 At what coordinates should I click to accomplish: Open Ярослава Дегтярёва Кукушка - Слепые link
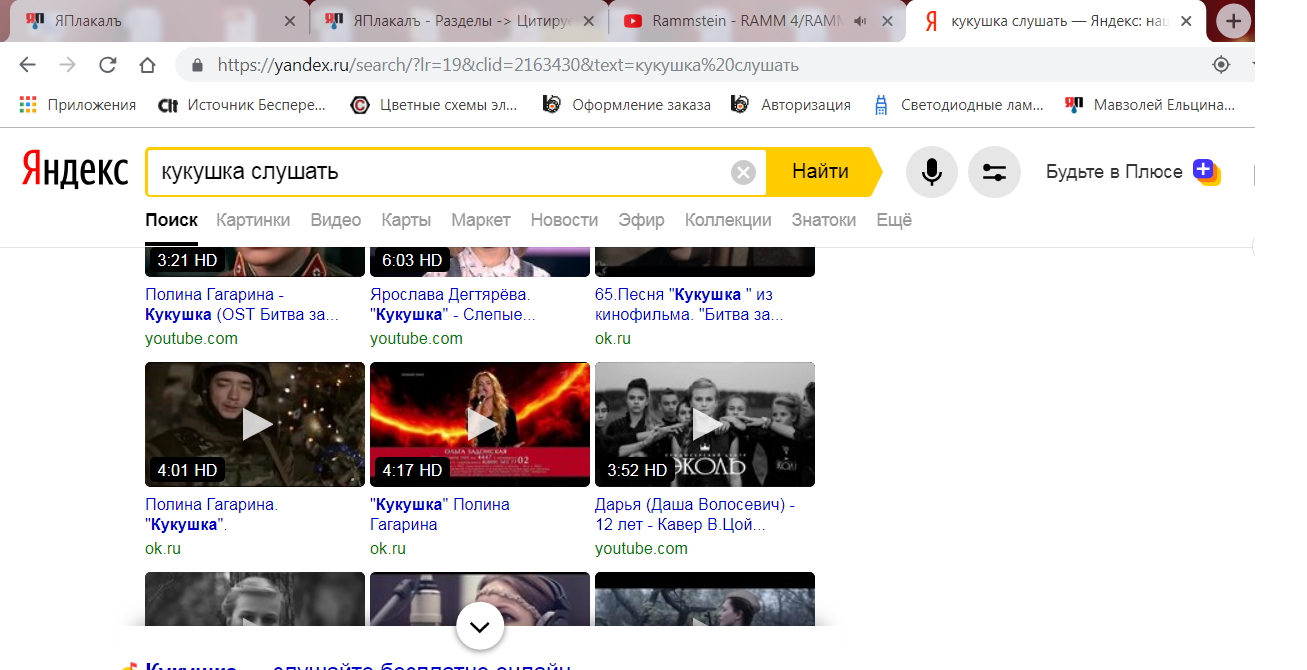coord(453,305)
